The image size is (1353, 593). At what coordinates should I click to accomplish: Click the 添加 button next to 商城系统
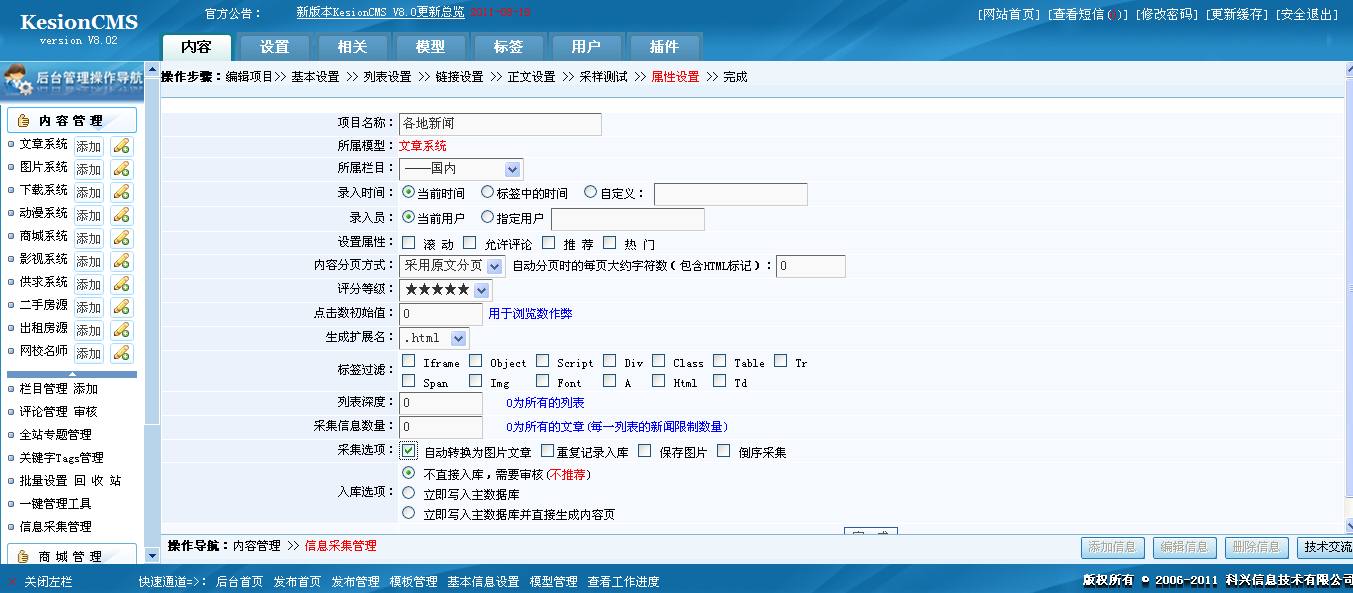89,238
